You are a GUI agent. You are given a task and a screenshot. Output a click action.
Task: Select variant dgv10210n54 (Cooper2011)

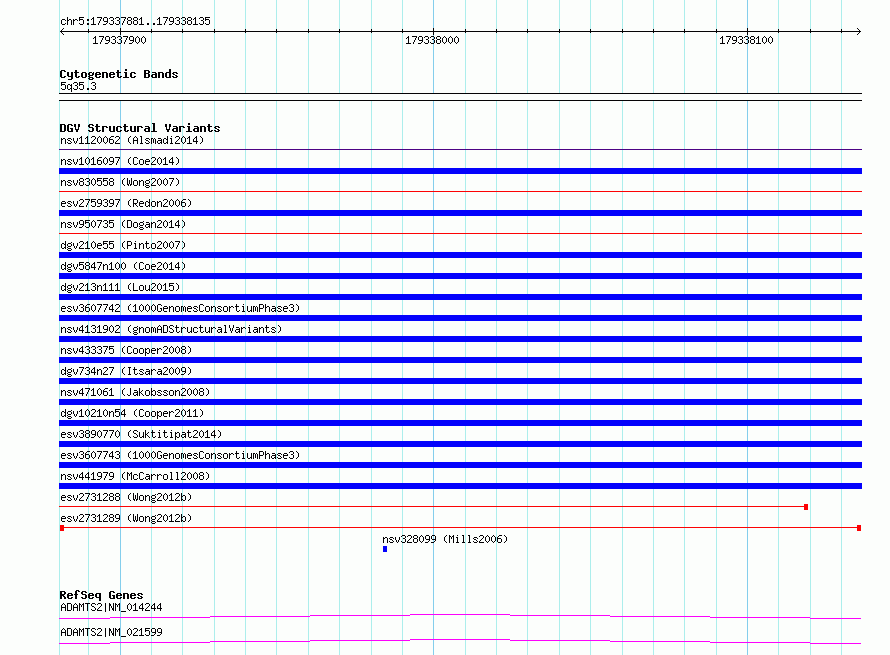[x=132, y=413]
